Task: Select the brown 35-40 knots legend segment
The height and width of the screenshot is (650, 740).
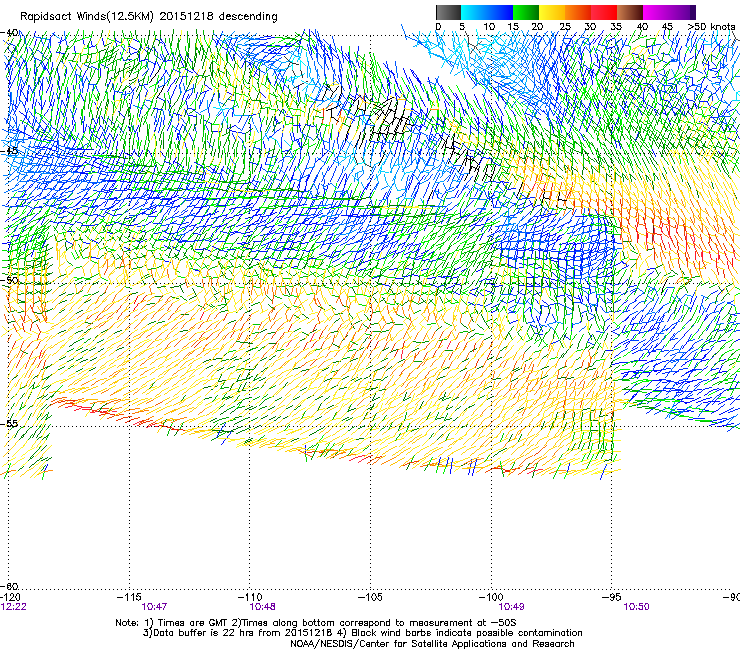Action: (x=630, y=12)
